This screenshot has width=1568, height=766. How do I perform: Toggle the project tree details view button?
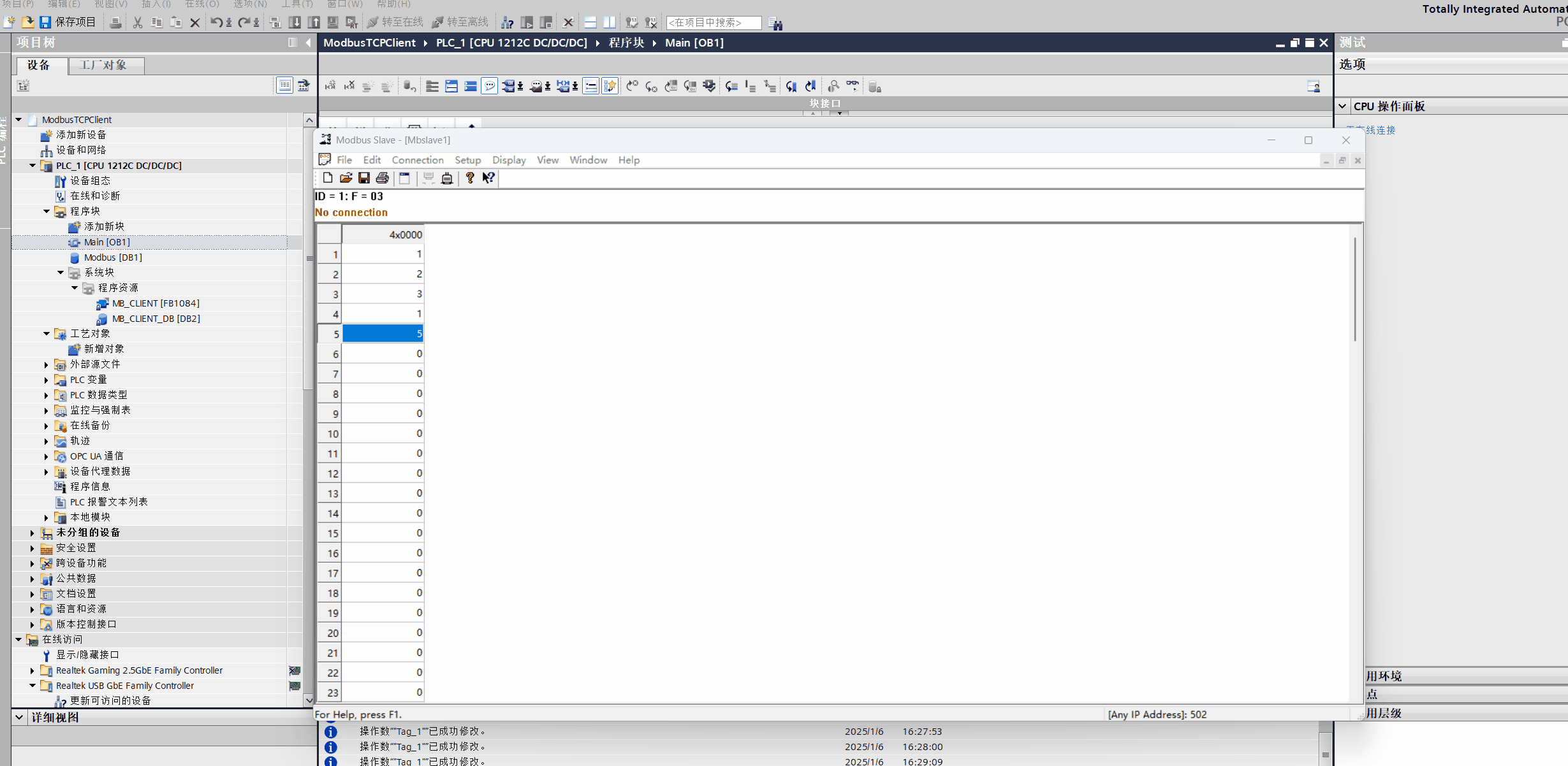pos(284,85)
